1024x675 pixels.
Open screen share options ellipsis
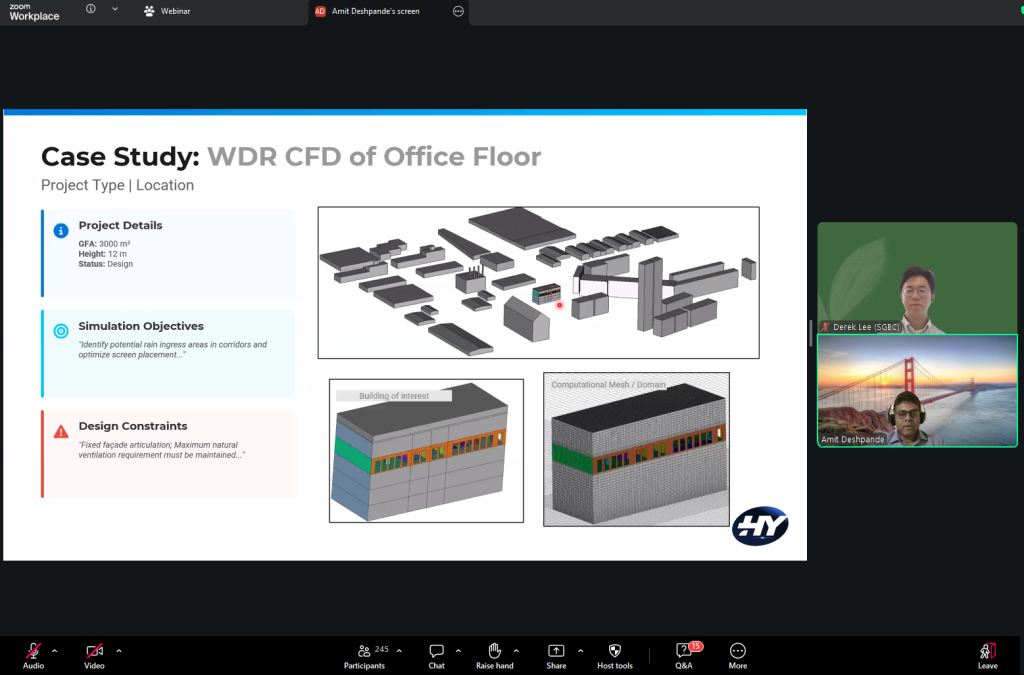click(x=458, y=11)
